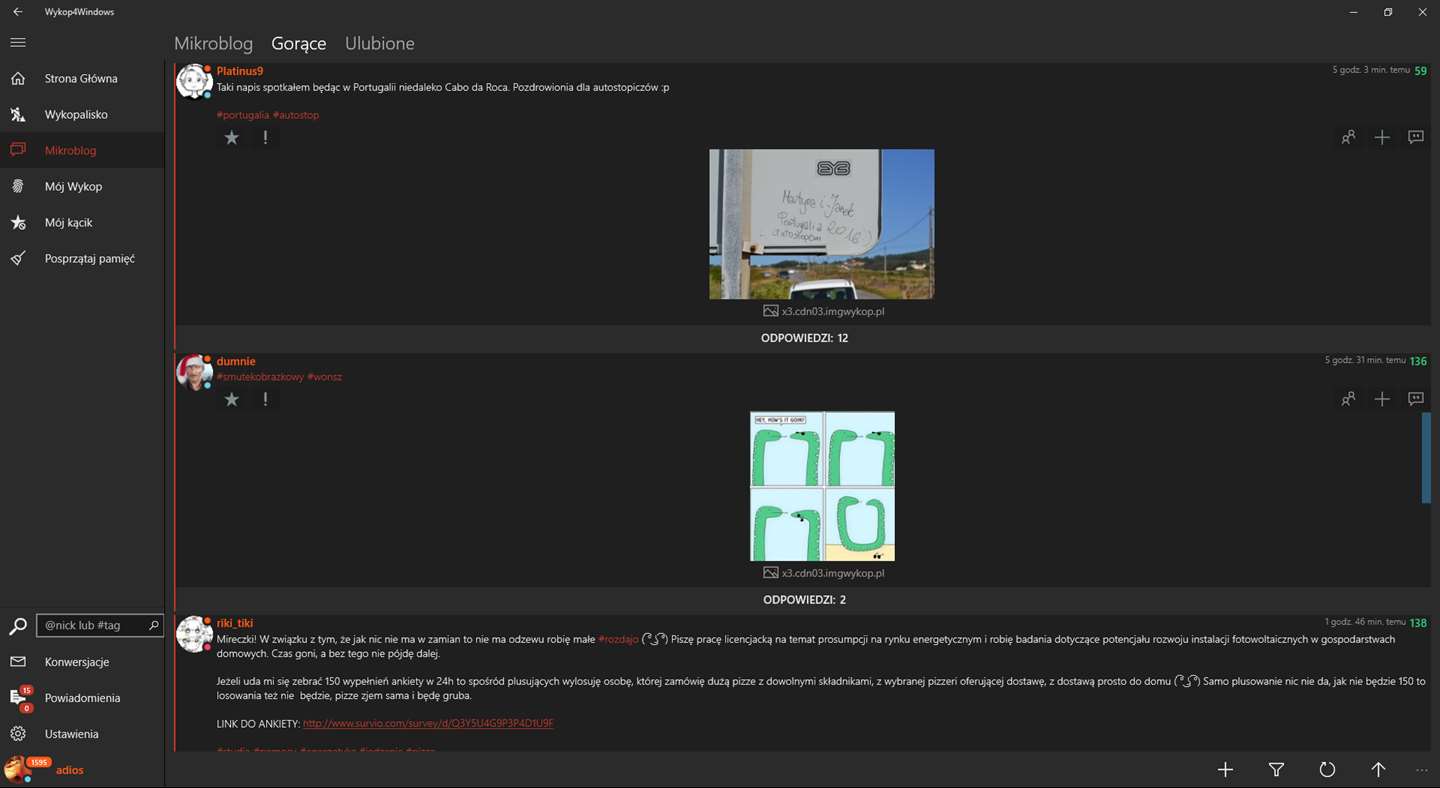The height and width of the screenshot is (788, 1440).
Task: Click the blue vertical scrollbar thumb
Action: 1426,457
